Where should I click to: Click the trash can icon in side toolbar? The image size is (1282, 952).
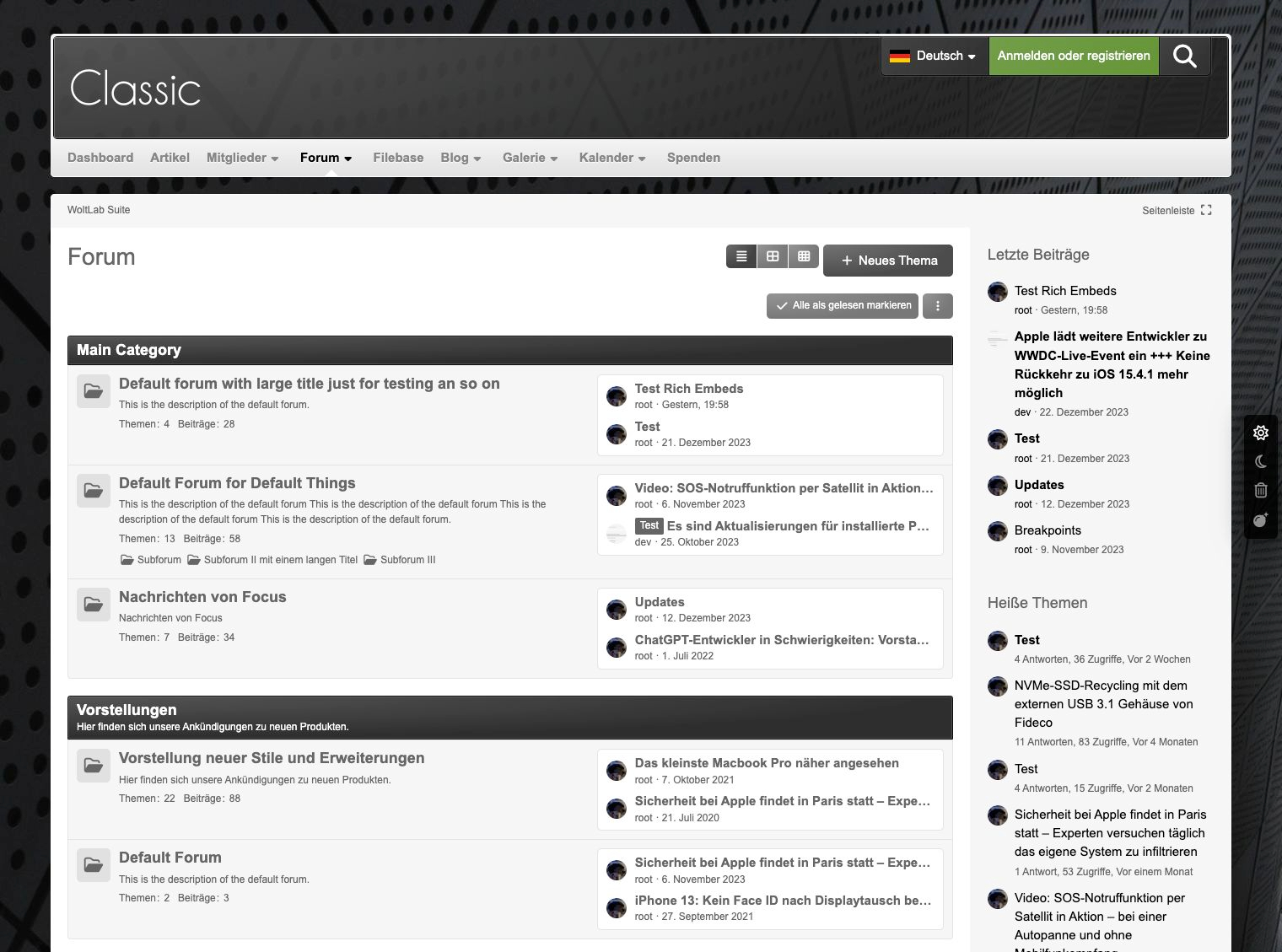[1261, 491]
